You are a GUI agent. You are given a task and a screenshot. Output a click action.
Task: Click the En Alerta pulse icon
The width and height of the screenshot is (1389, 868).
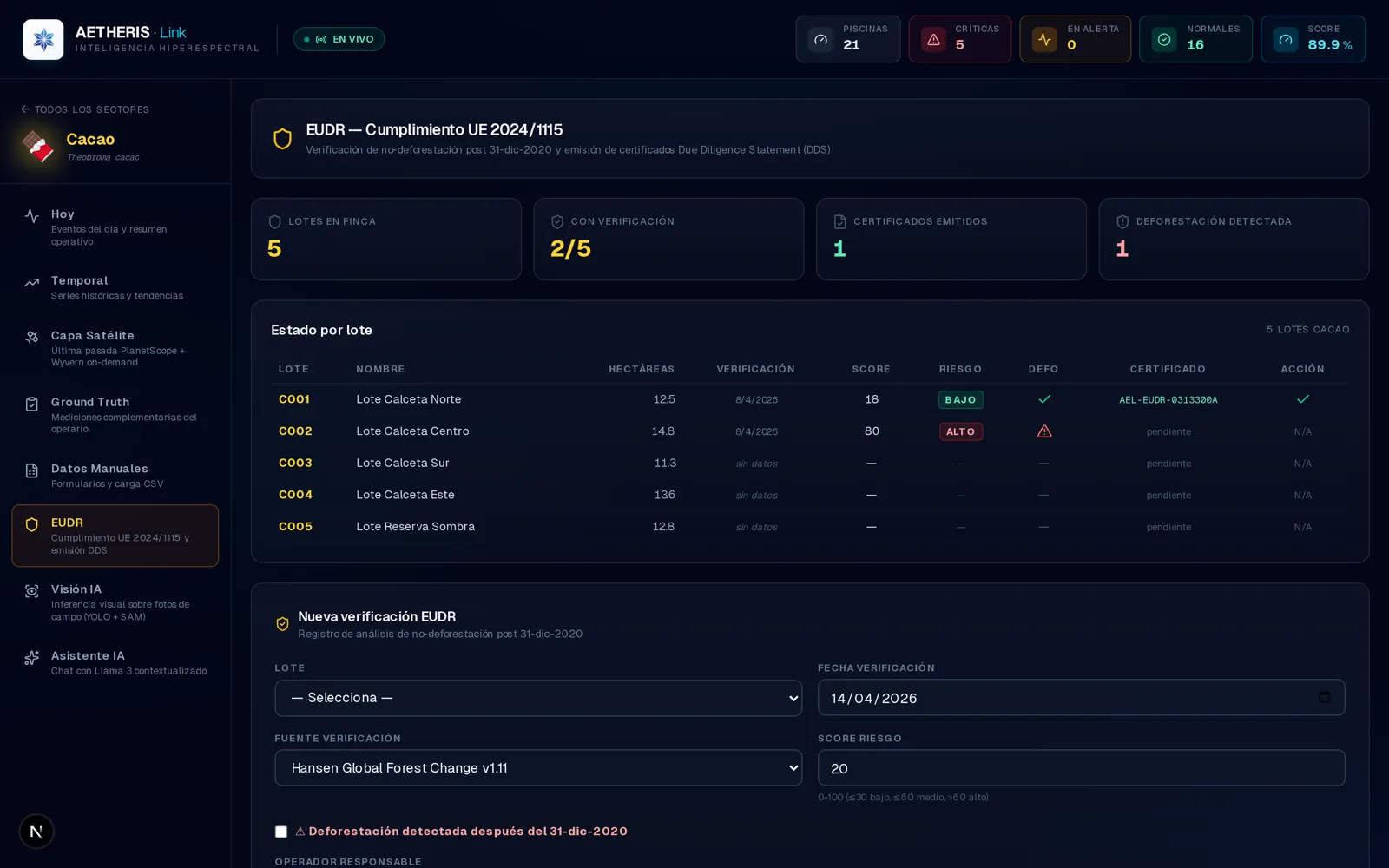pyautogui.click(x=1044, y=39)
